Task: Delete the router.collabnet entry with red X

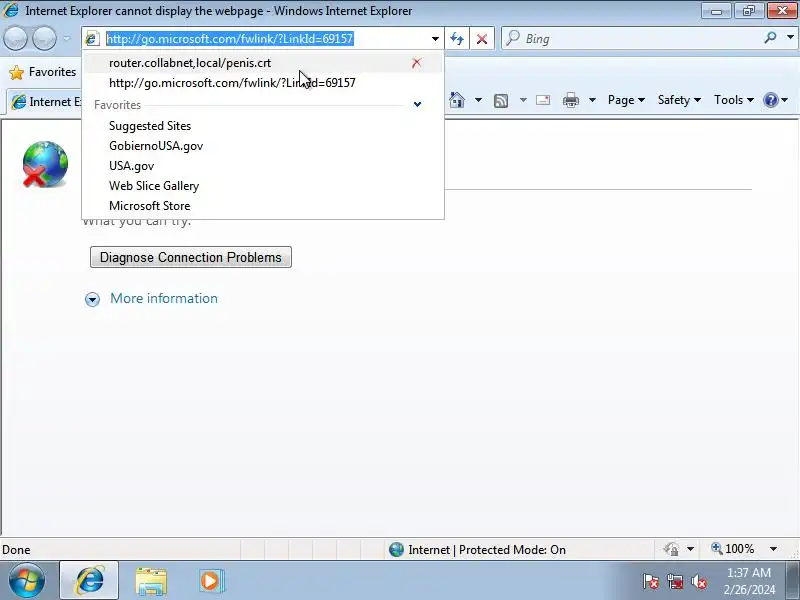Action: pyautogui.click(x=417, y=63)
